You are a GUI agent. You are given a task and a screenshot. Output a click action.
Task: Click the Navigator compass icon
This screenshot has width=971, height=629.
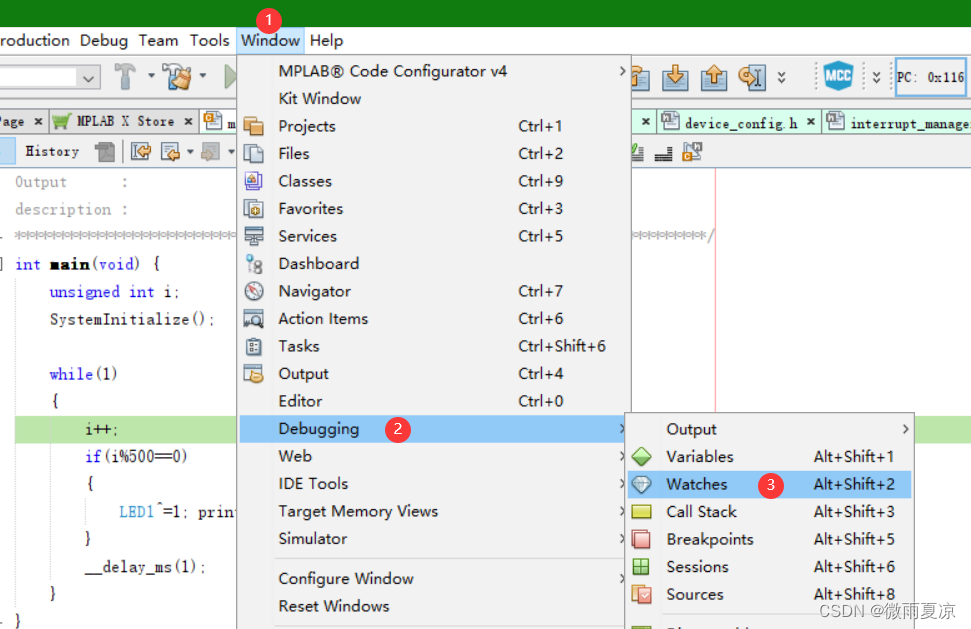254,291
